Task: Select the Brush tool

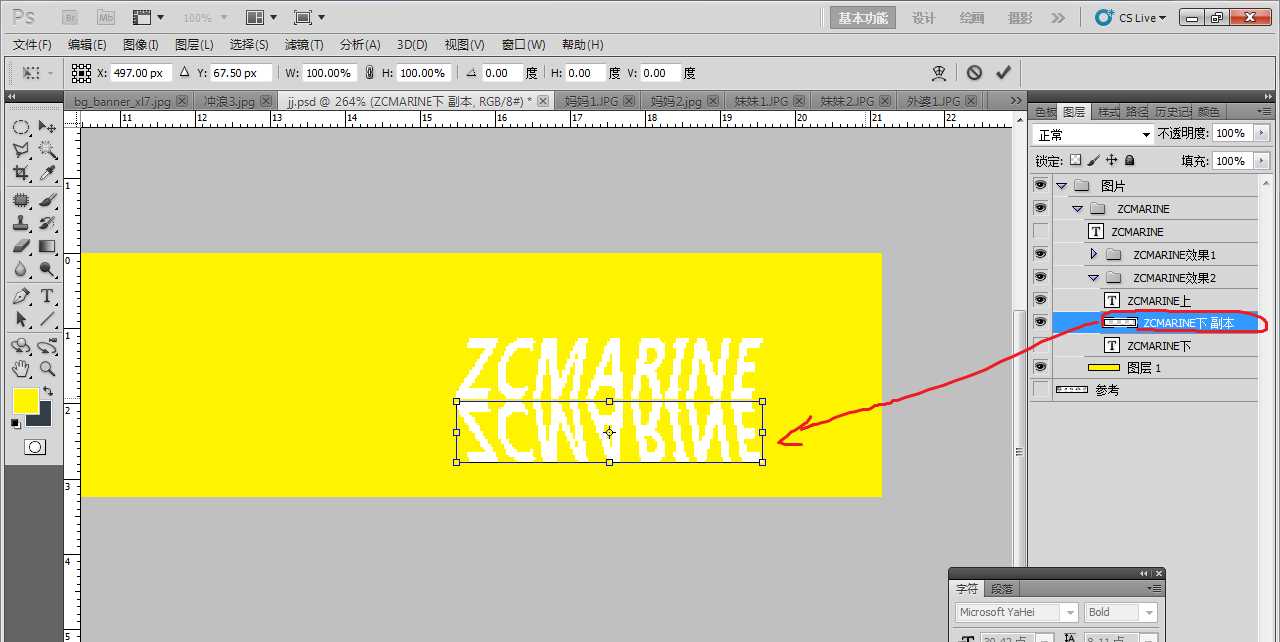Action: pyautogui.click(x=47, y=200)
